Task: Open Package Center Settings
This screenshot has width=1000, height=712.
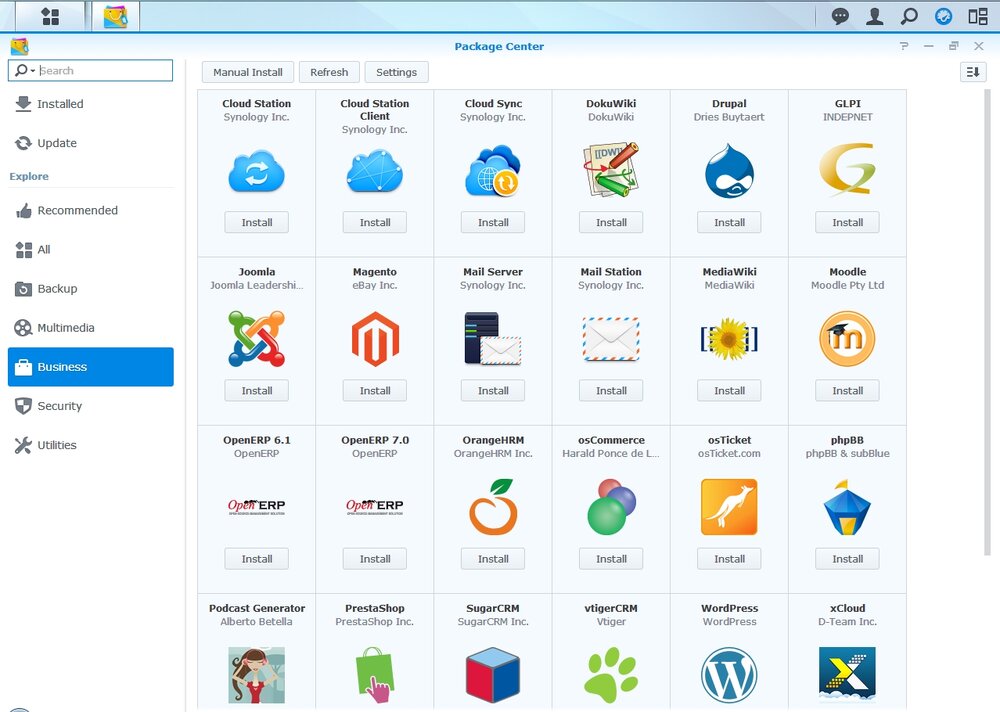Action: click(x=396, y=72)
